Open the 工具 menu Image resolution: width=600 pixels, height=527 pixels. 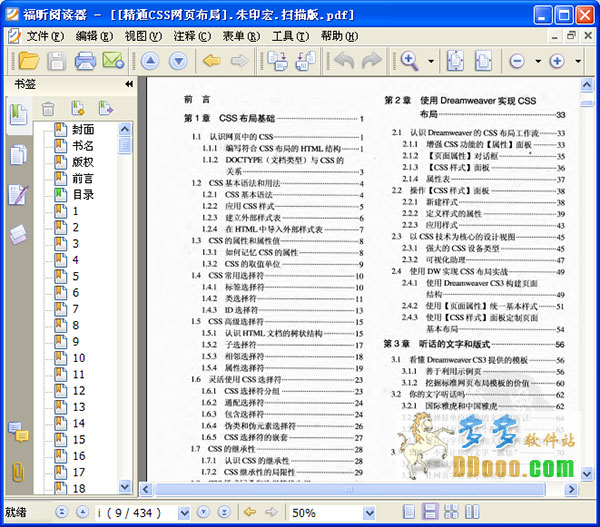[x=290, y=36]
